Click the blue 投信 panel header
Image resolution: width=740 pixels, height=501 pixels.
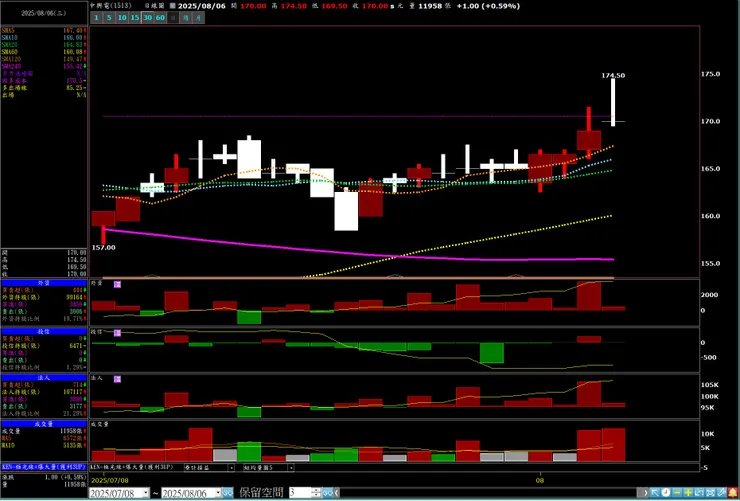coord(44,331)
